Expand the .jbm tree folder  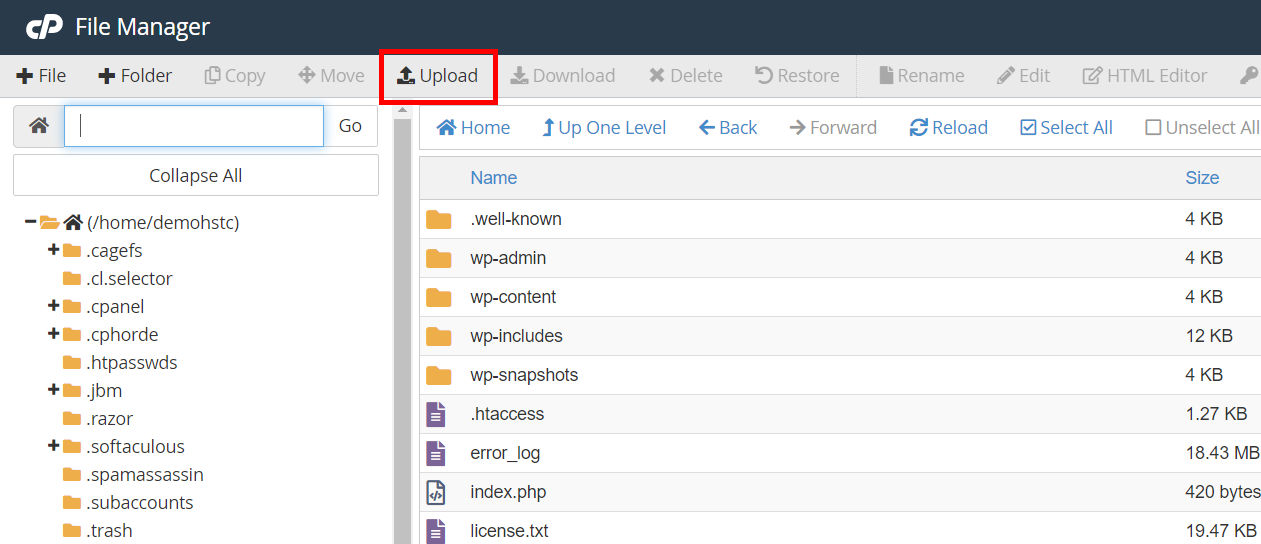(54, 390)
